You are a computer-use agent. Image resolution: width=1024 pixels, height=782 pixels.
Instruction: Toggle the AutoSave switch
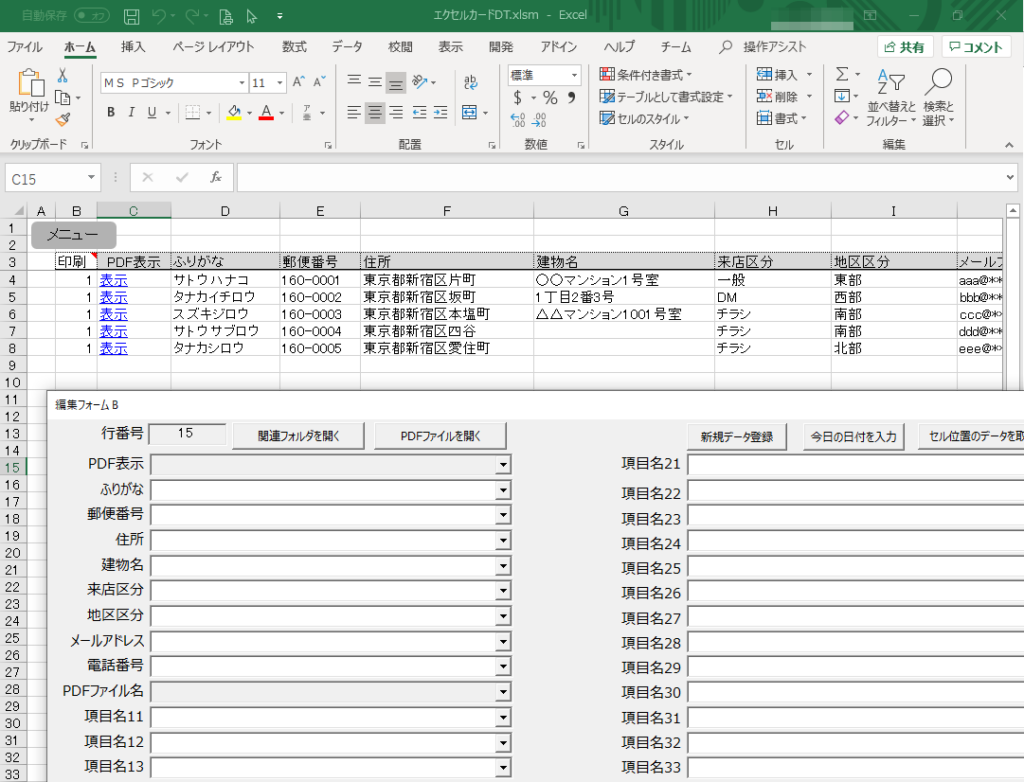(92, 16)
